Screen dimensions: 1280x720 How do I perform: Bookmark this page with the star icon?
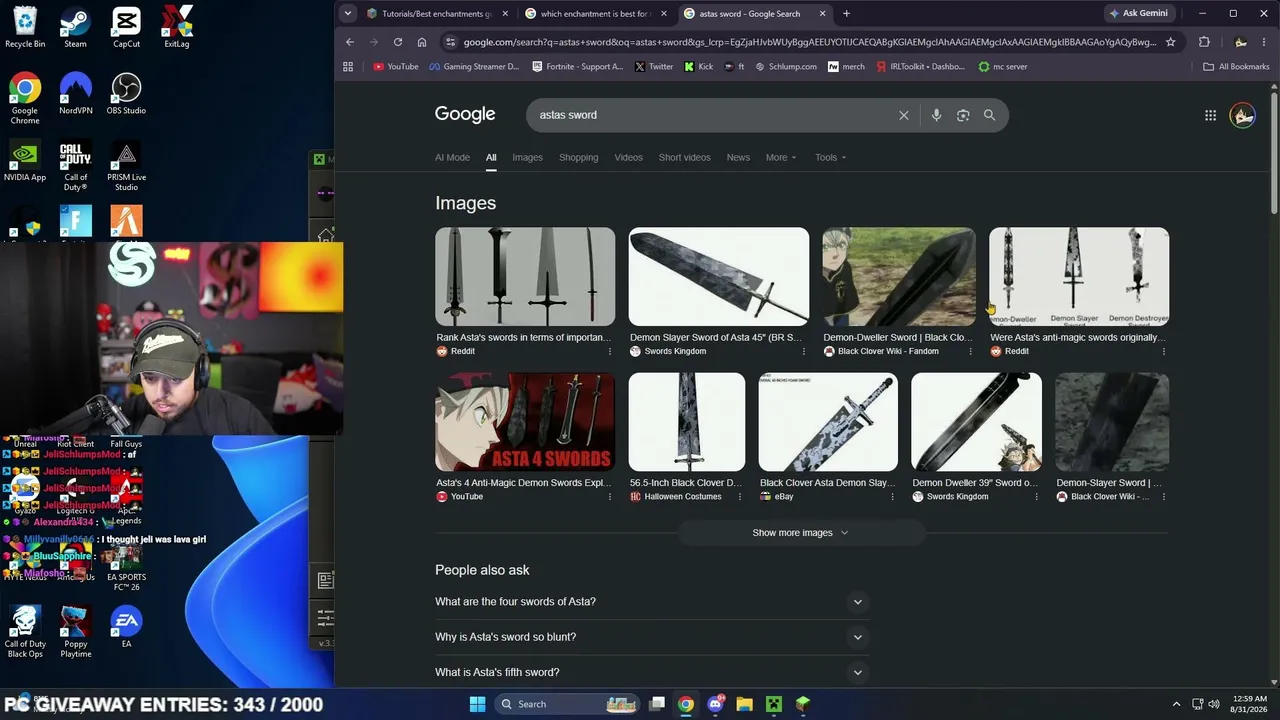tap(1171, 42)
